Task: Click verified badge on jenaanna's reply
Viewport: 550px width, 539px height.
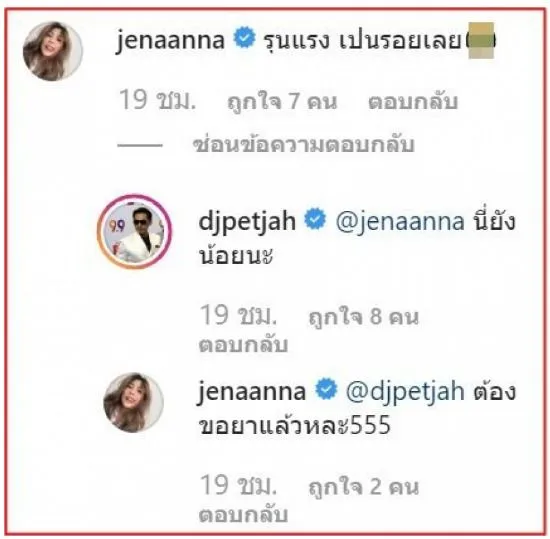Action: pos(326,389)
